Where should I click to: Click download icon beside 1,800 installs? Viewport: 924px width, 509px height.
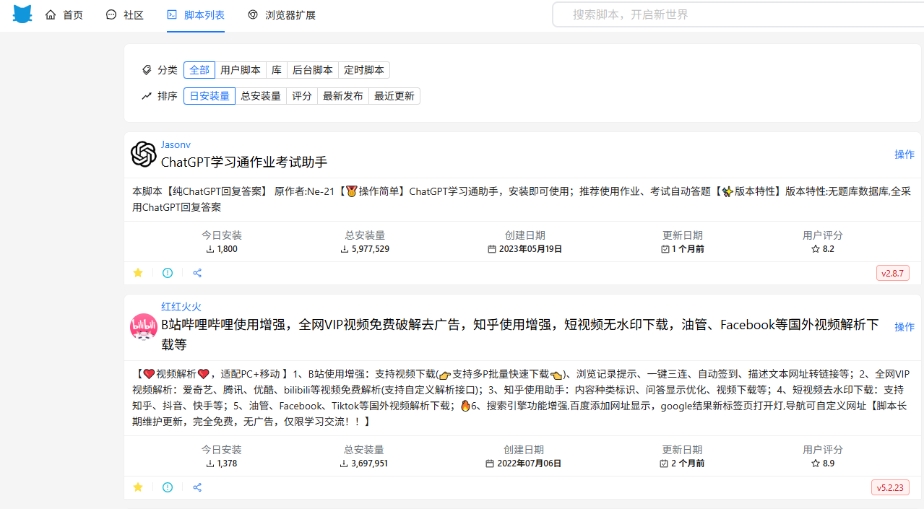pos(210,249)
